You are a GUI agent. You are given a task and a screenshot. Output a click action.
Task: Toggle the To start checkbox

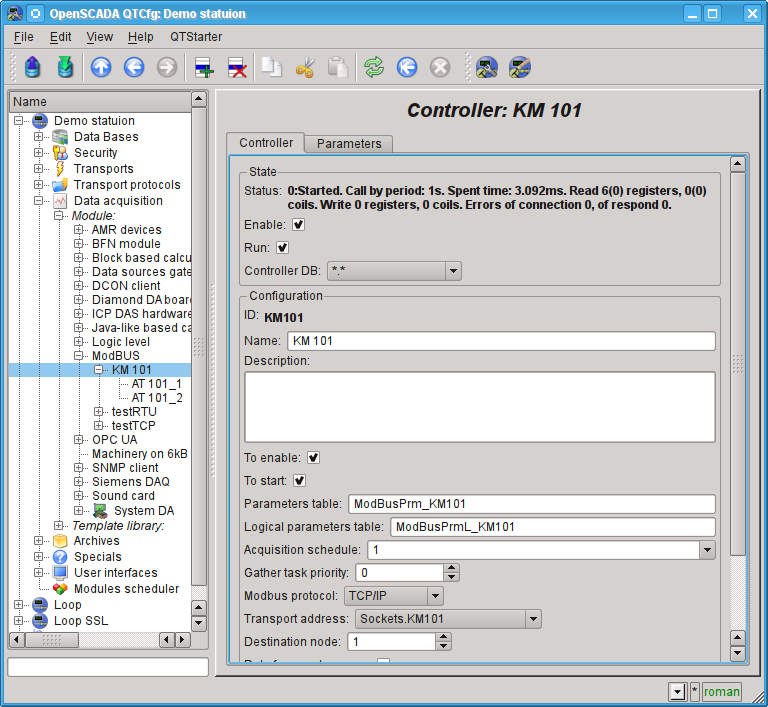(x=299, y=481)
